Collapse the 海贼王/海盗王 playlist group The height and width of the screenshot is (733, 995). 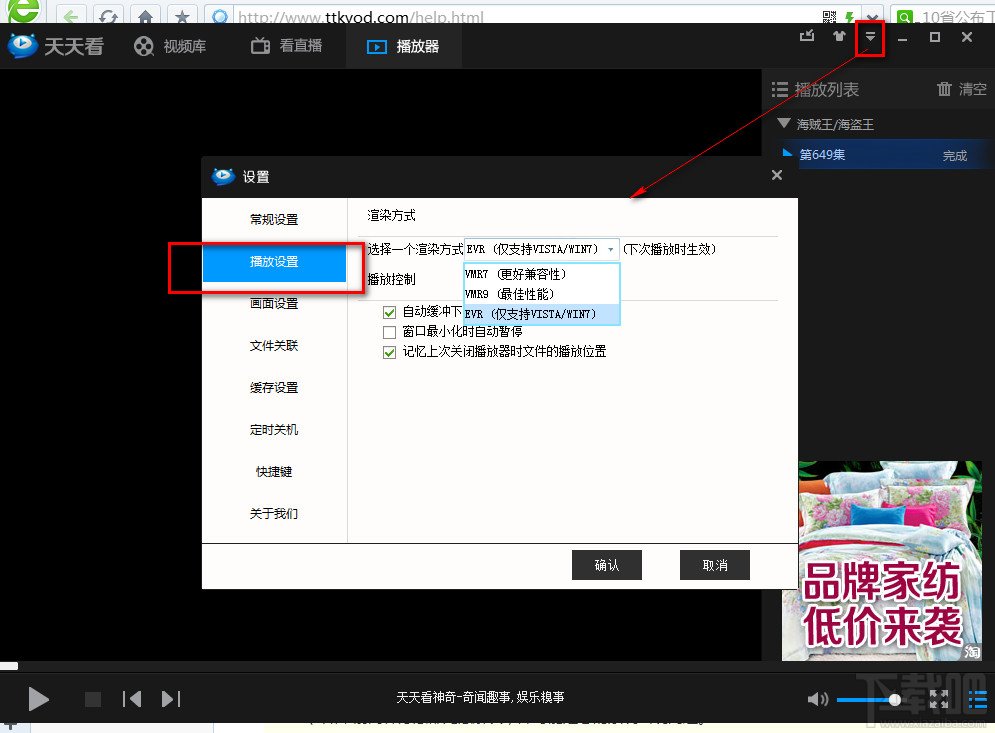pyautogui.click(x=784, y=123)
